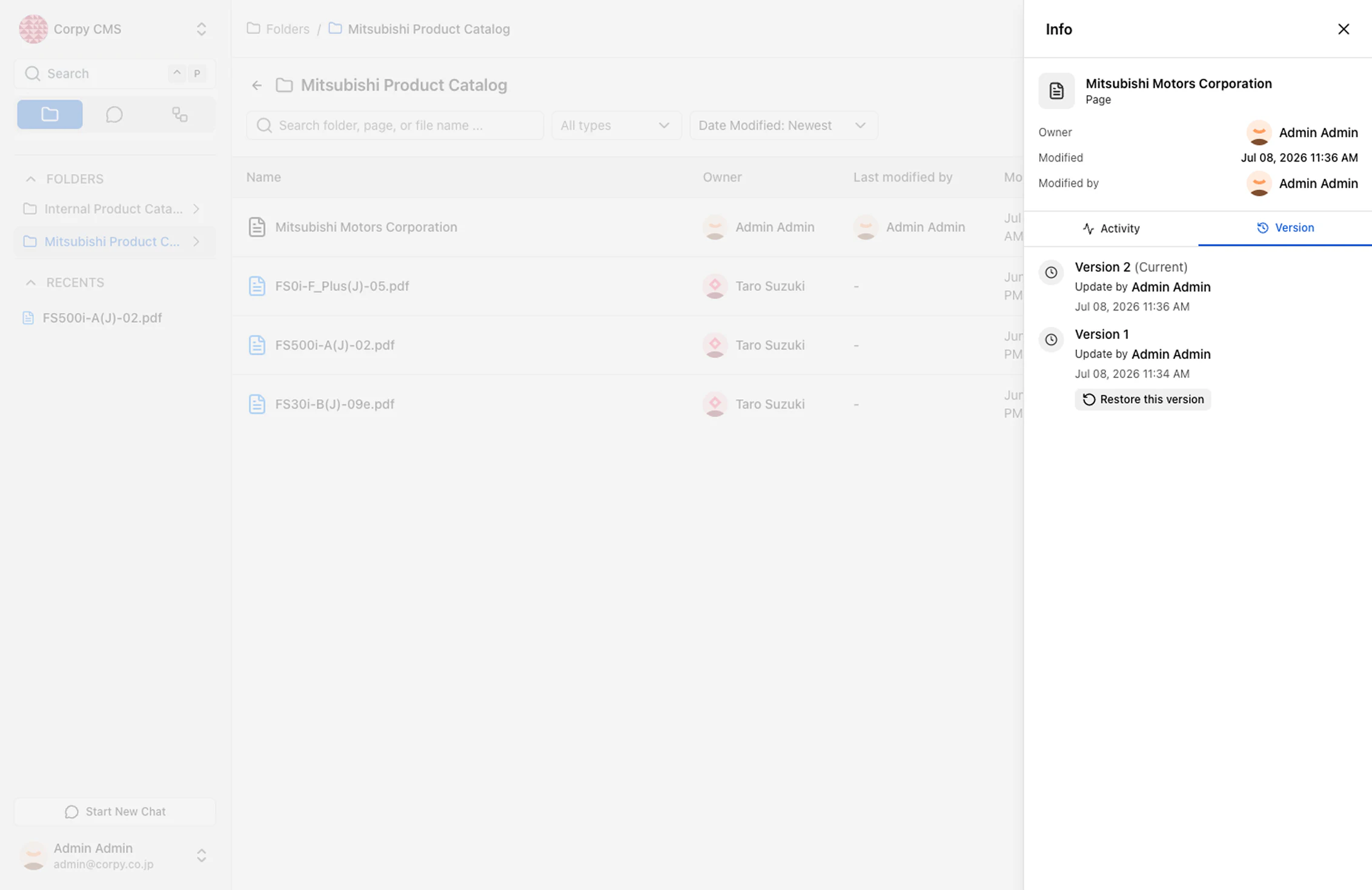Collapse the RECENTS section

pyautogui.click(x=30, y=283)
